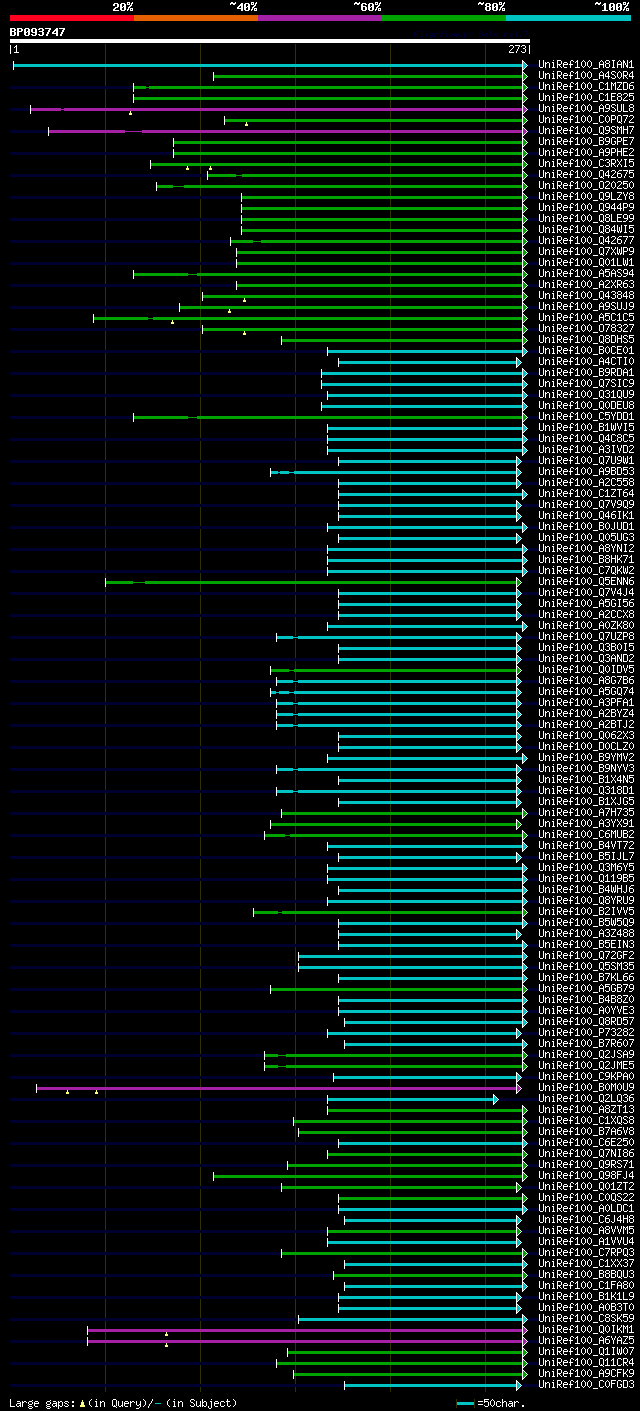
Task: Select the UniRef100_C1ZT64 label
Action: pyautogui.click(x=586, y=494)
